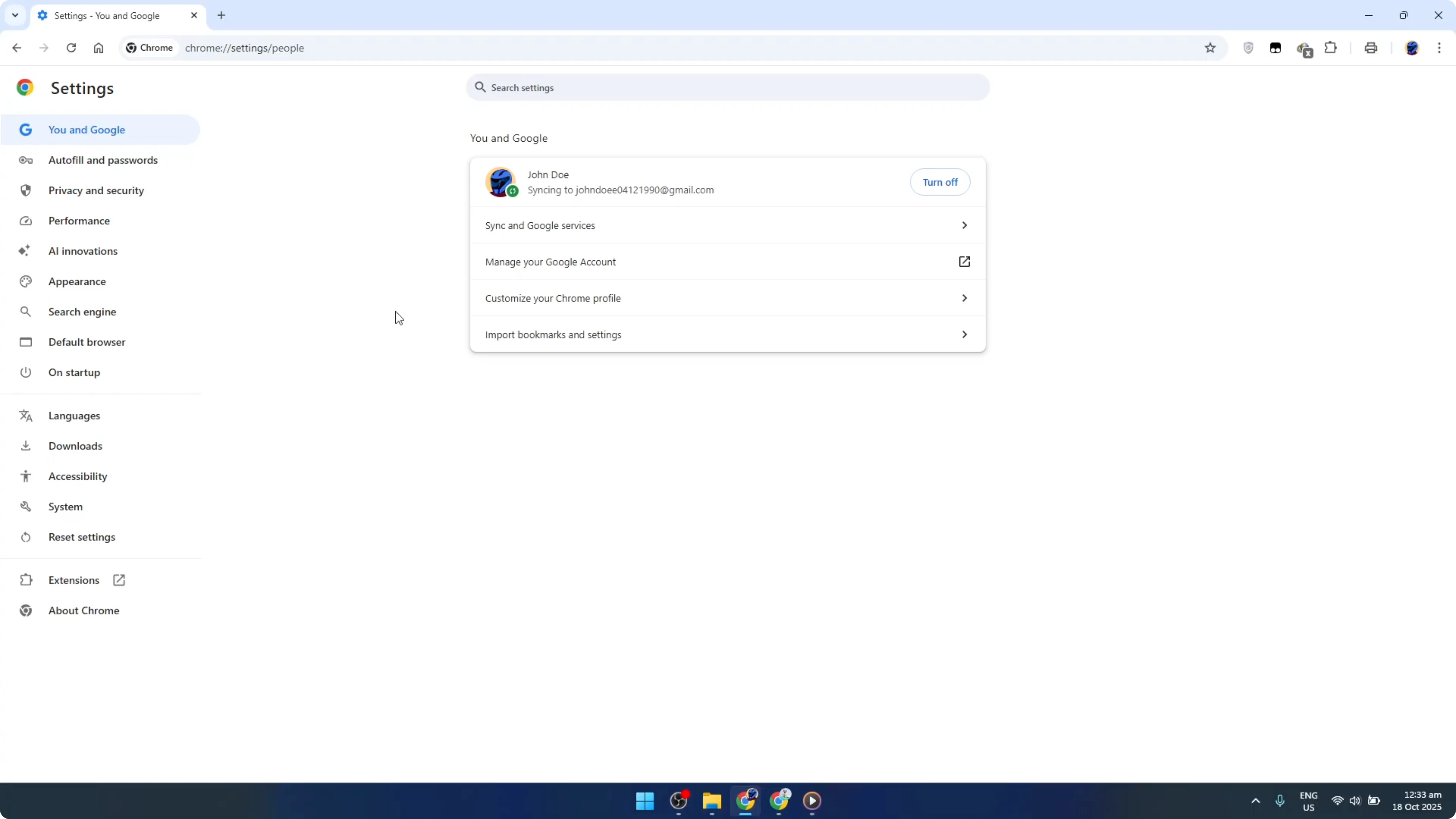1456x819 pixels.
Task: Bookmark this page with the star icon
Action: point(1210,47)
